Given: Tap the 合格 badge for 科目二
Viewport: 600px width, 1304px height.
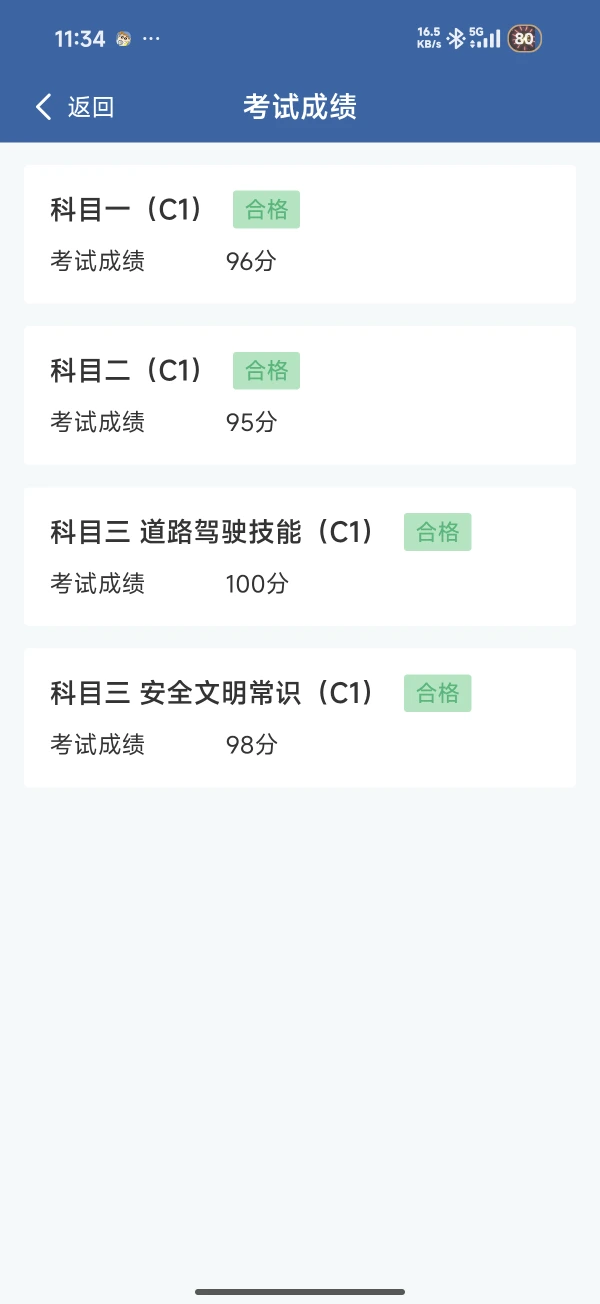Looking at the screenshot, I should [x=266, y=370].
